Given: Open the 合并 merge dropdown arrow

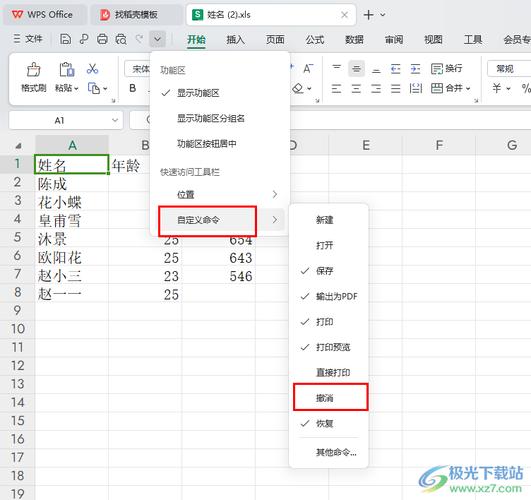Looking at the screenshot, I should click(468, 89).
